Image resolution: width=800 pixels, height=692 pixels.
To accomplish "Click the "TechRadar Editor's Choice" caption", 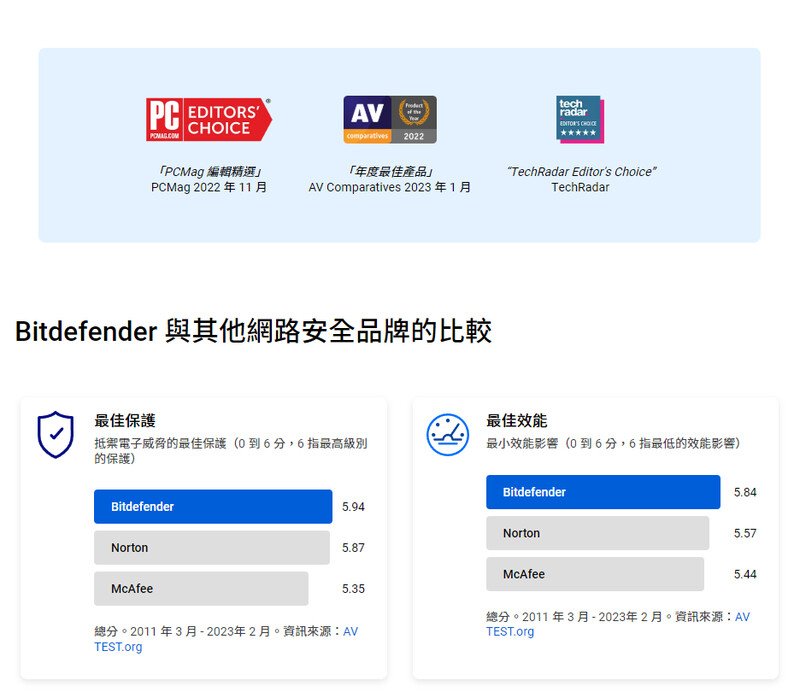I will (580, 172).
